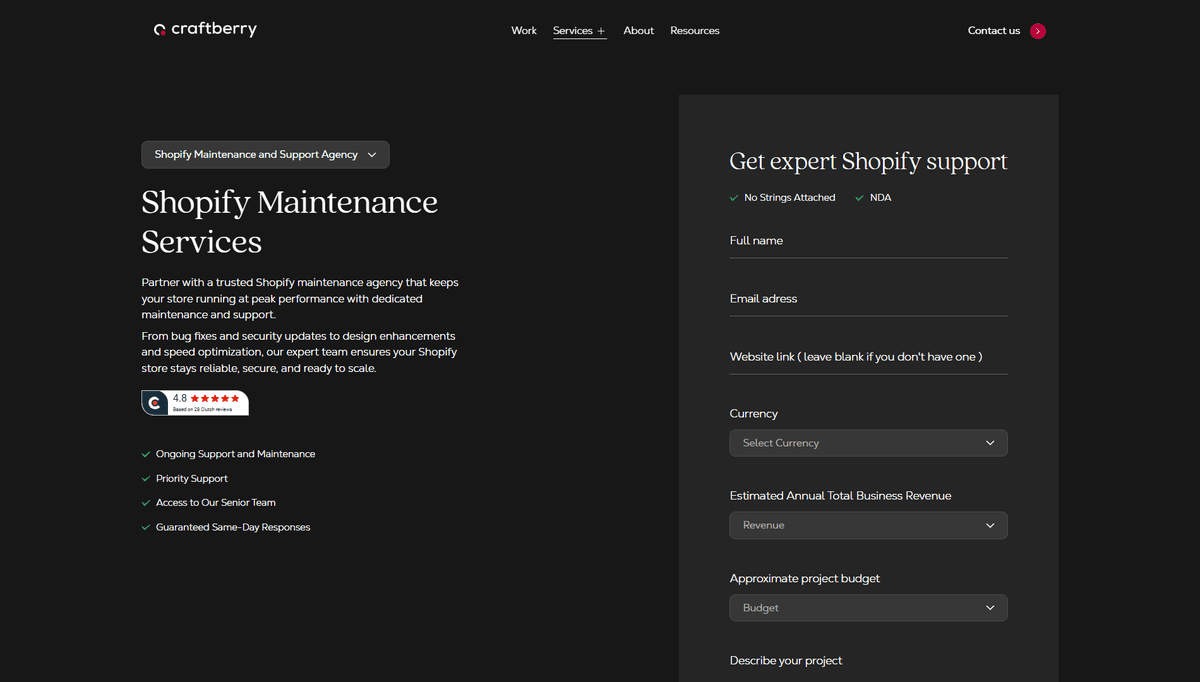Screen dimensions: 1200x682
Task: Click the checkmark next to NDA
Action: pos(859,198)
